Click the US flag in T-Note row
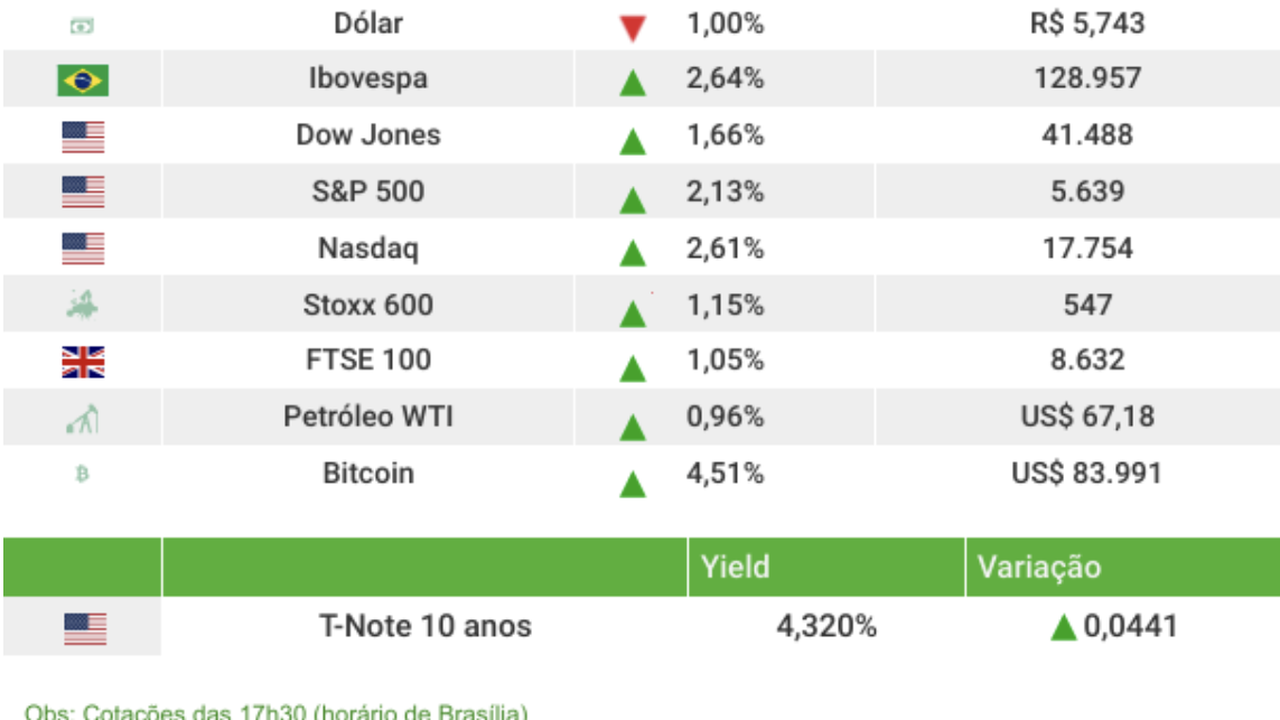The width and height of the screenshot is (1280, 720). pos(85,628)
